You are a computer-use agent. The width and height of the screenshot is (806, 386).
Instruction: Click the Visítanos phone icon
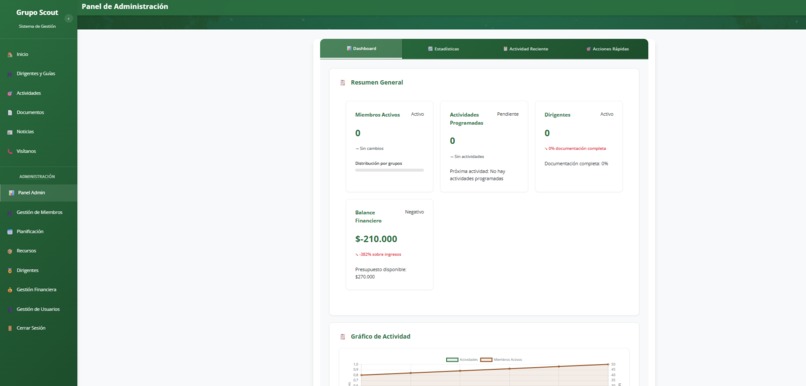click(10, 152)
